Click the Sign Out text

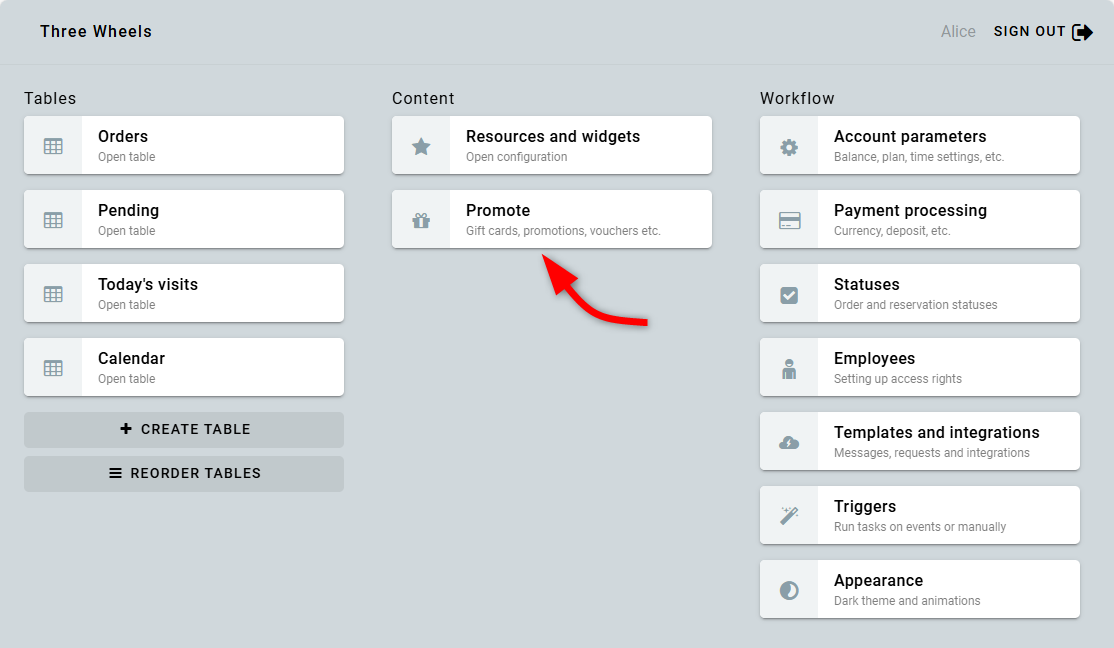[1029, 32]
